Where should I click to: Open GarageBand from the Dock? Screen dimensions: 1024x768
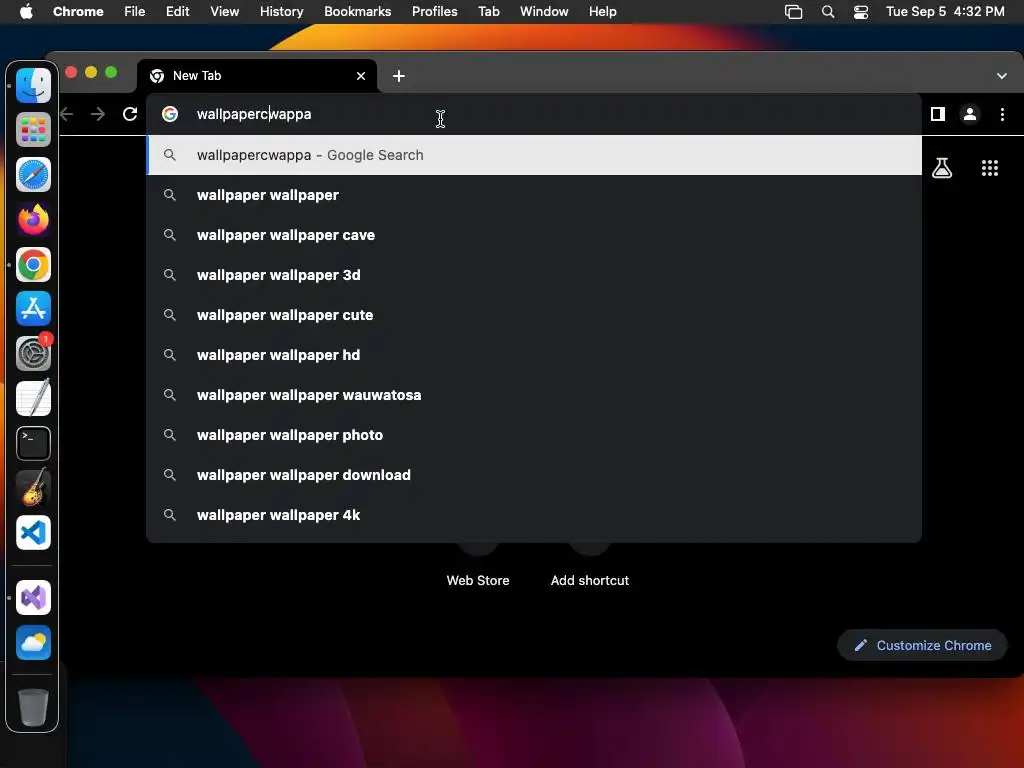(x=33, y=487)
